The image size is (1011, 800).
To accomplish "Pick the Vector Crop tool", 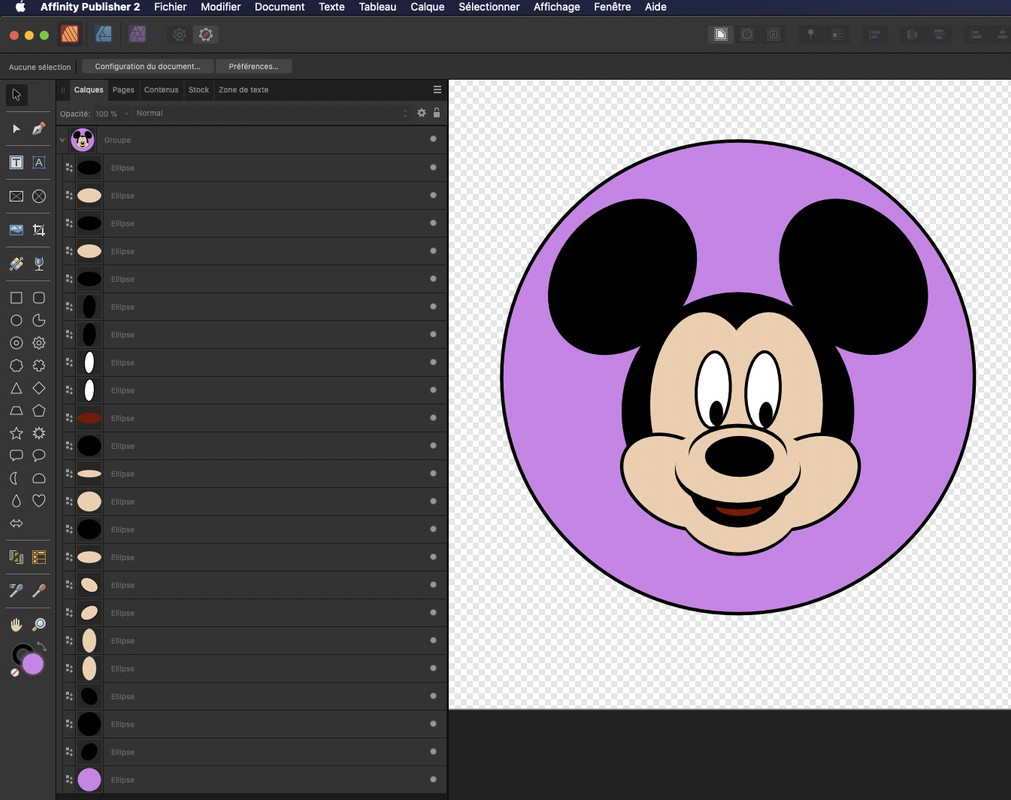I will (x=39, y=230).
